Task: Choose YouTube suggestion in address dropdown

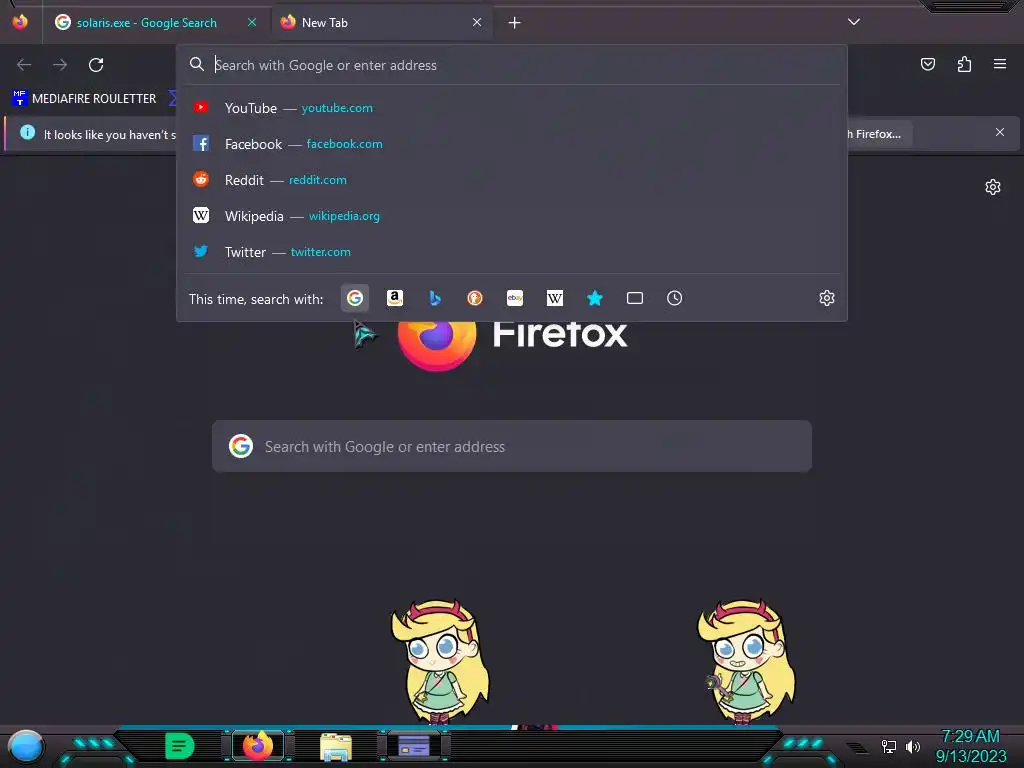Action: [x=512, y=108]
